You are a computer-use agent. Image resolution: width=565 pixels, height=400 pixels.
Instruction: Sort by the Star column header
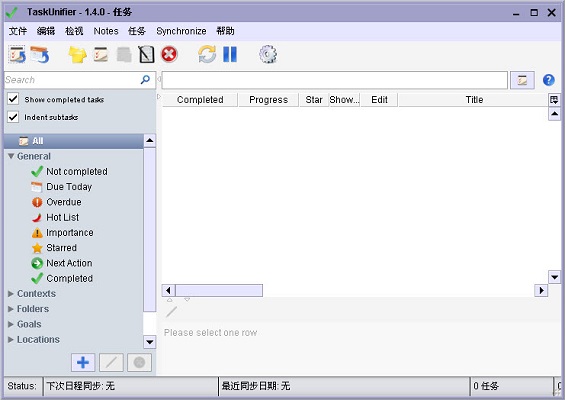pyautogui.click(x=314, y=99)
